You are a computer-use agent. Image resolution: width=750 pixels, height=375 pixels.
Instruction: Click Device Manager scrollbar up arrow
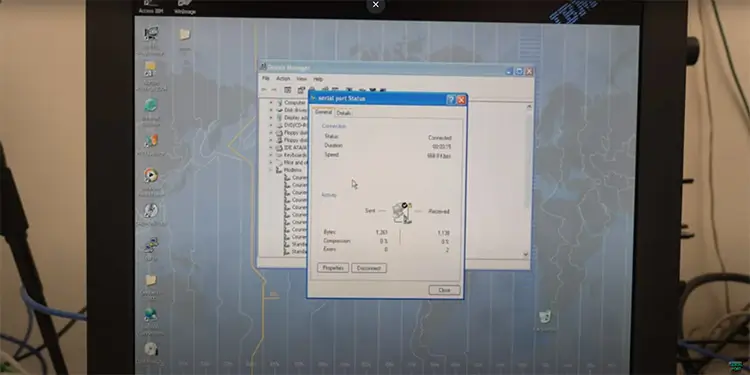click(529, 107)
